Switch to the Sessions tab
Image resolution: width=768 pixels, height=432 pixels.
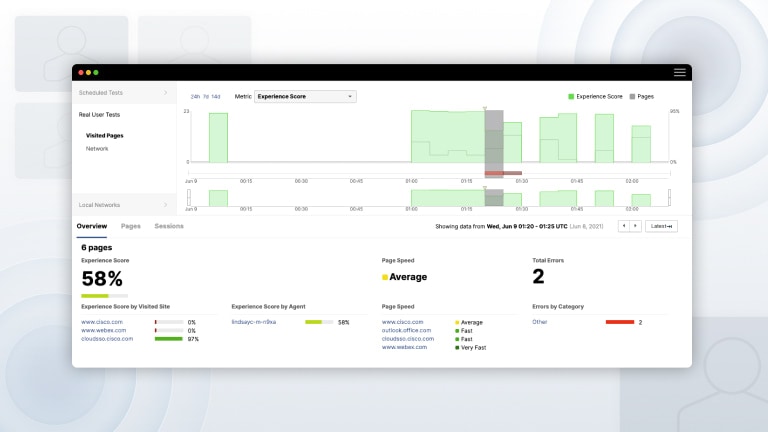(169, 226)
